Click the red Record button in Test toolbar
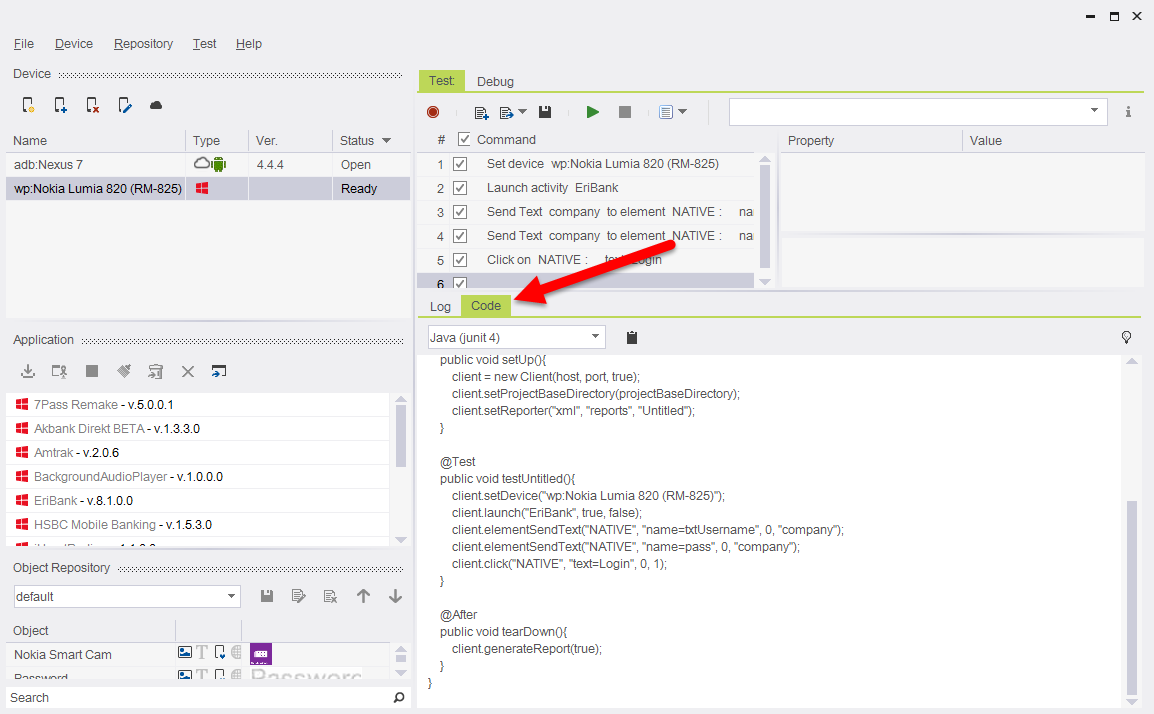 pos(433,112)
